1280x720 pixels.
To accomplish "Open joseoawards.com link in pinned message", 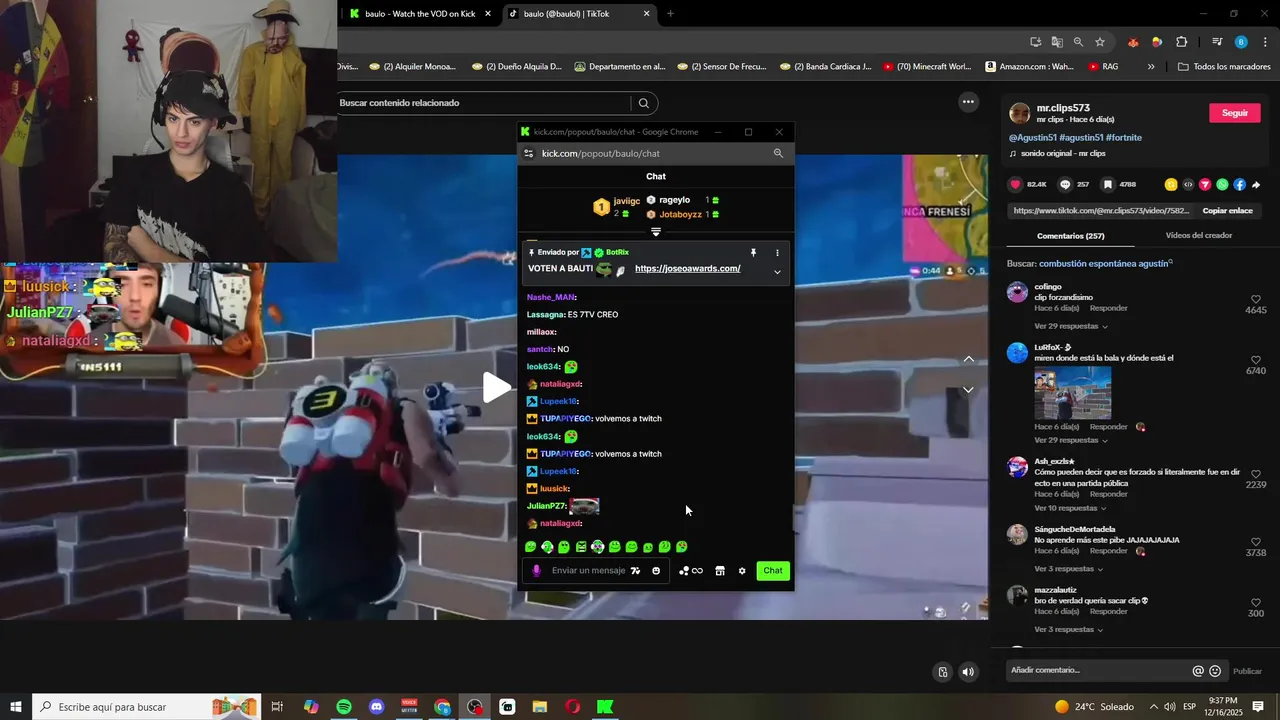I will (x=687, y=269).
